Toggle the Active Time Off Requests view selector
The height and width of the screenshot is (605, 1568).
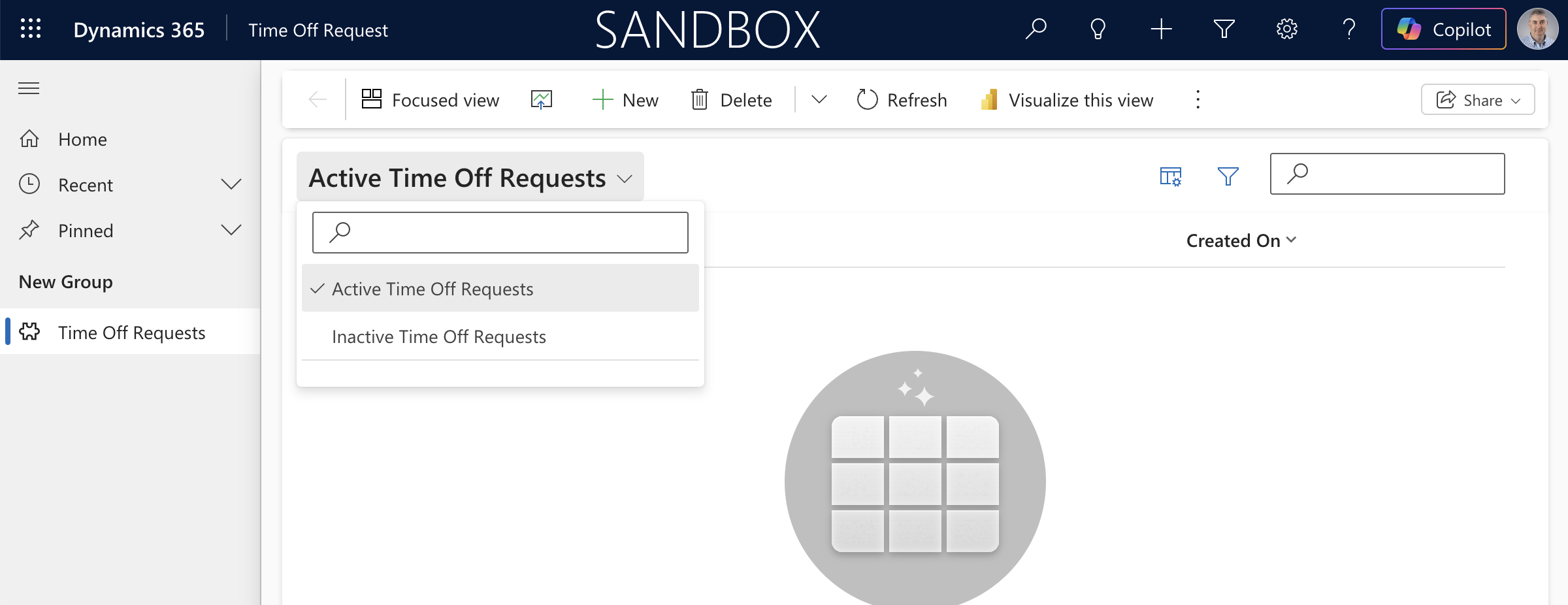pos(470,178)
